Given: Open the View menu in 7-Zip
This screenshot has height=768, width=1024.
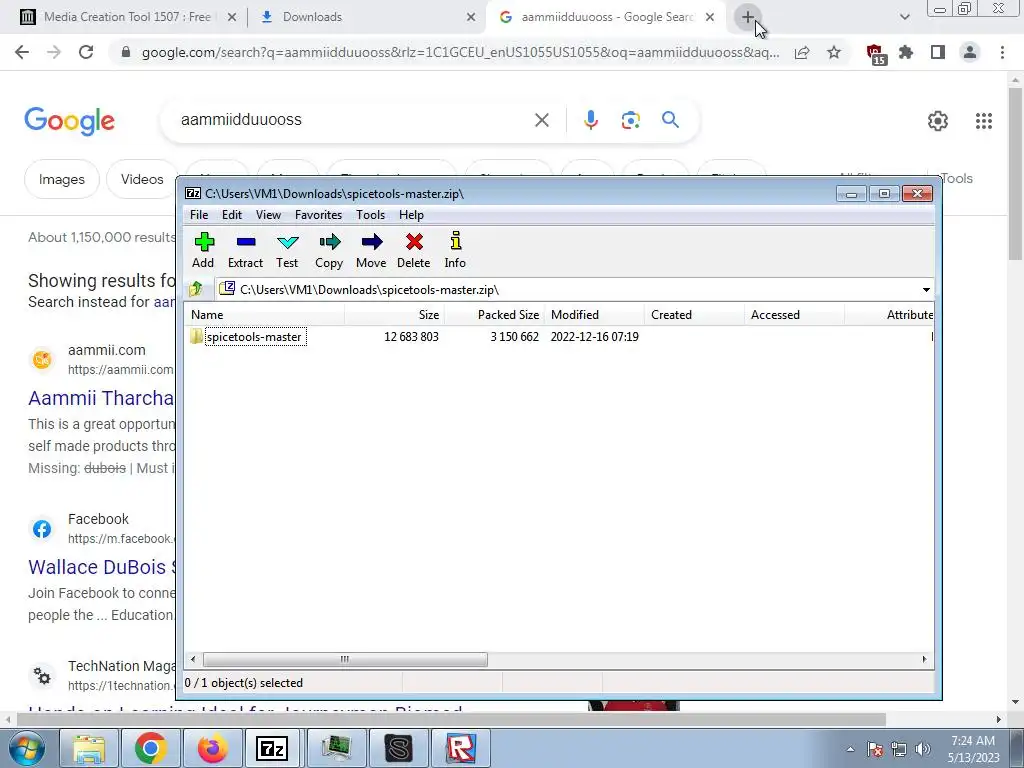Looking at the screenshot, I should click(x=268, y=215).
